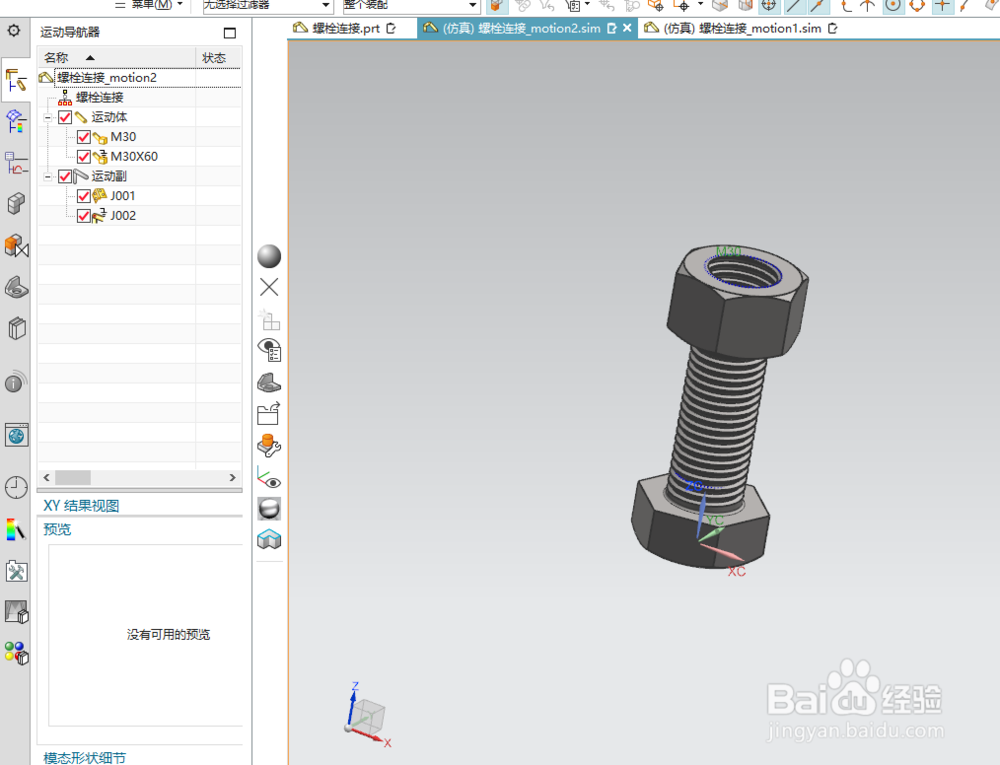This screenshot has height=765, width=1000.
Task: Collapse the 运动副 tree node
Action: 48,177
